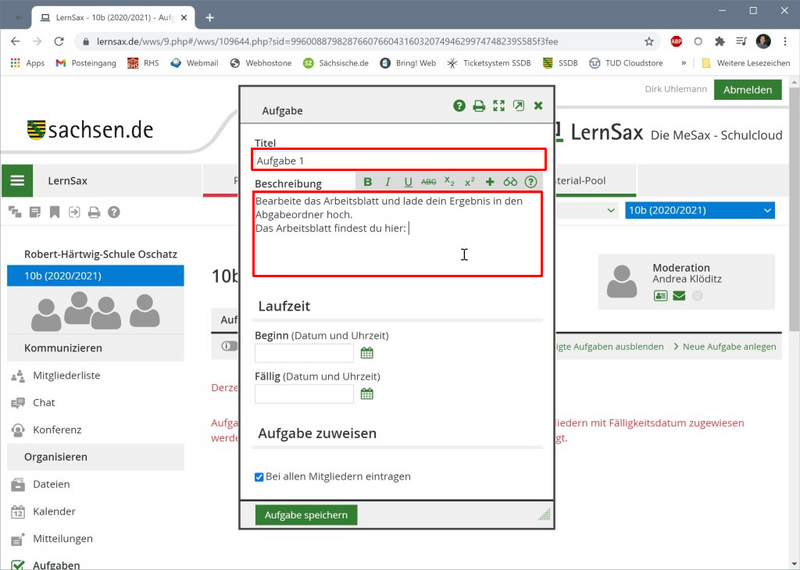Open the preview with the glasses icon
Image resolution: width=800 pixels, height=570 pixels.
pos(510,182)
